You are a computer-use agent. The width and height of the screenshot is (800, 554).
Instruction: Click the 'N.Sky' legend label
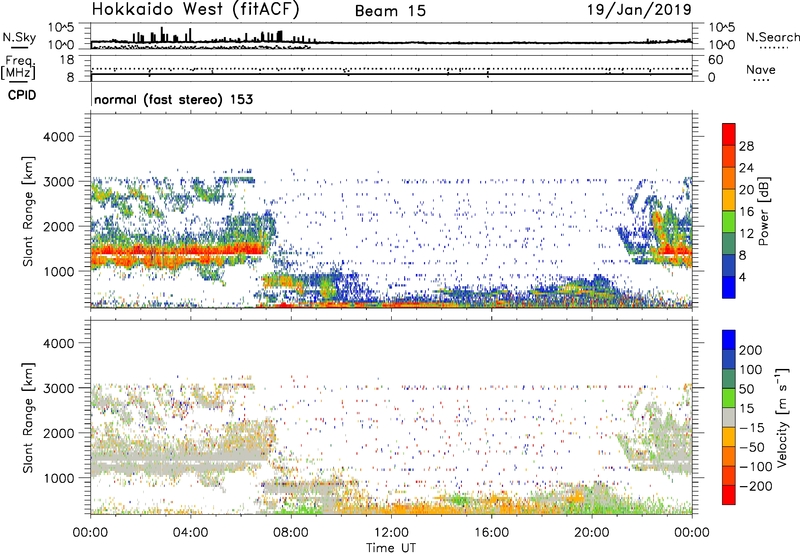tap(19, 37)
